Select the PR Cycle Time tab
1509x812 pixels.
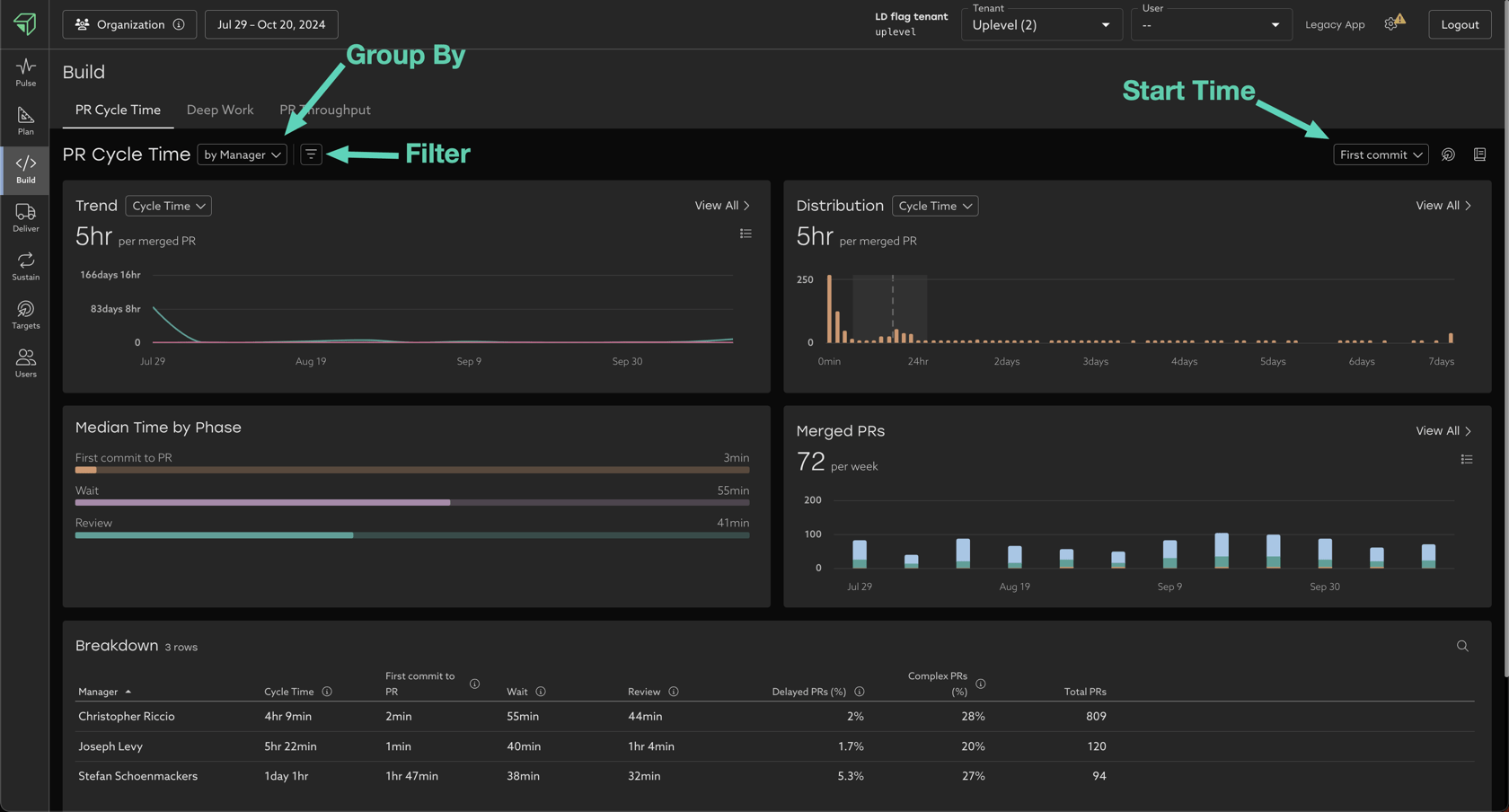tap(118, 110)
